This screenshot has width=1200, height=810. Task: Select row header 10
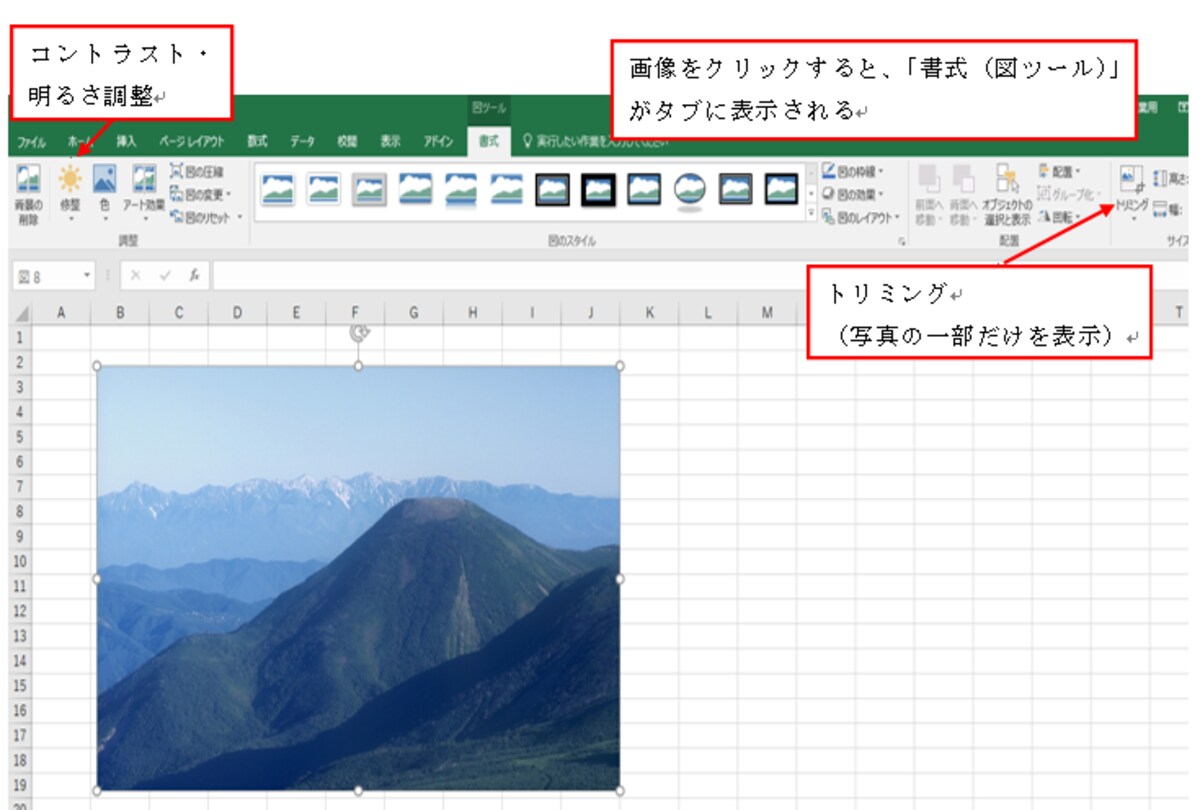coord(20,561)
